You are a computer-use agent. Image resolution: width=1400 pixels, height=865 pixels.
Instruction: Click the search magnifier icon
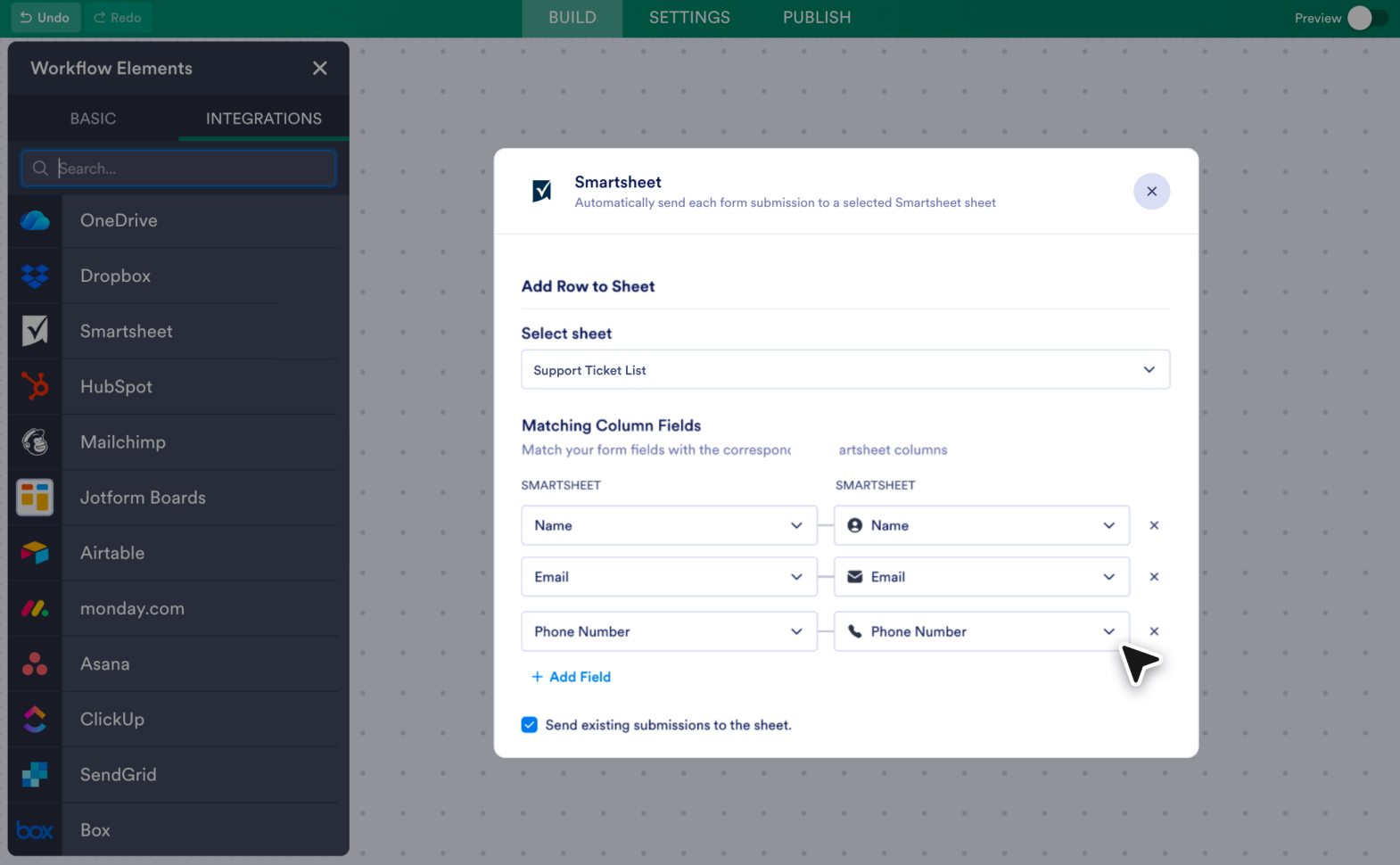tap(40, 168)
